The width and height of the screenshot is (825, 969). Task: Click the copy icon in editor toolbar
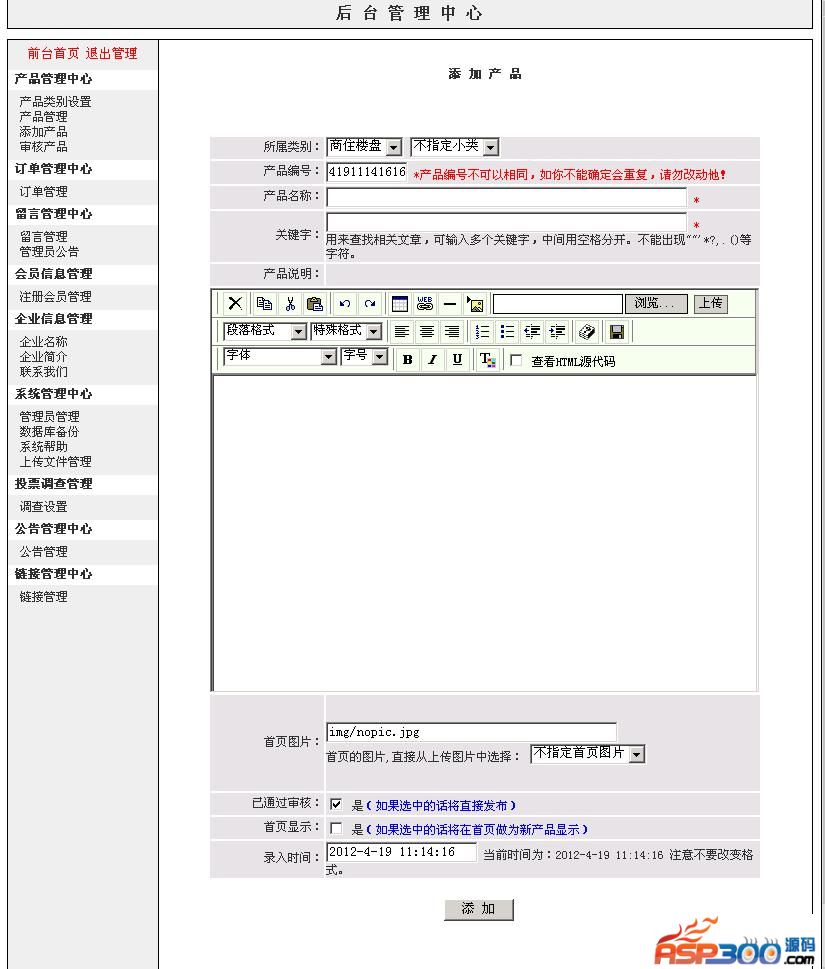coord(264,303)
